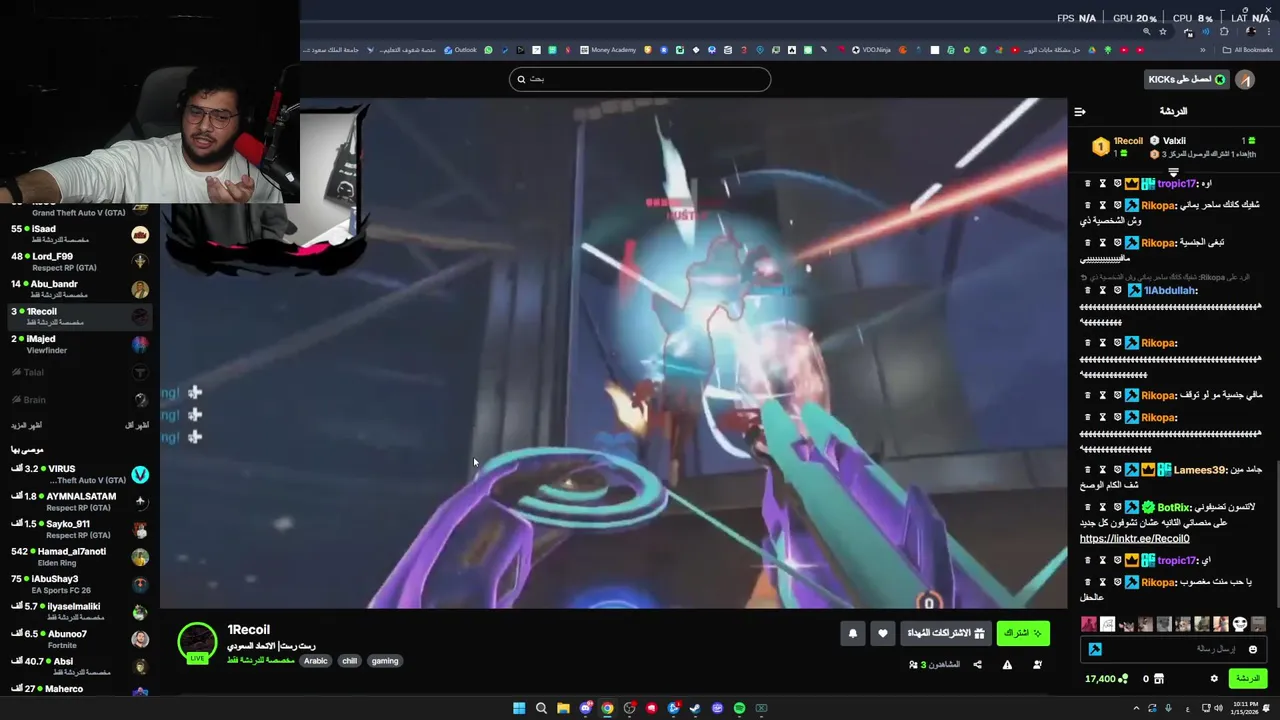This screenshot has height=720, width=1280.
Task: Click the green Subscribe (اشتراك) button
Action: click(x=1023, y=633)
